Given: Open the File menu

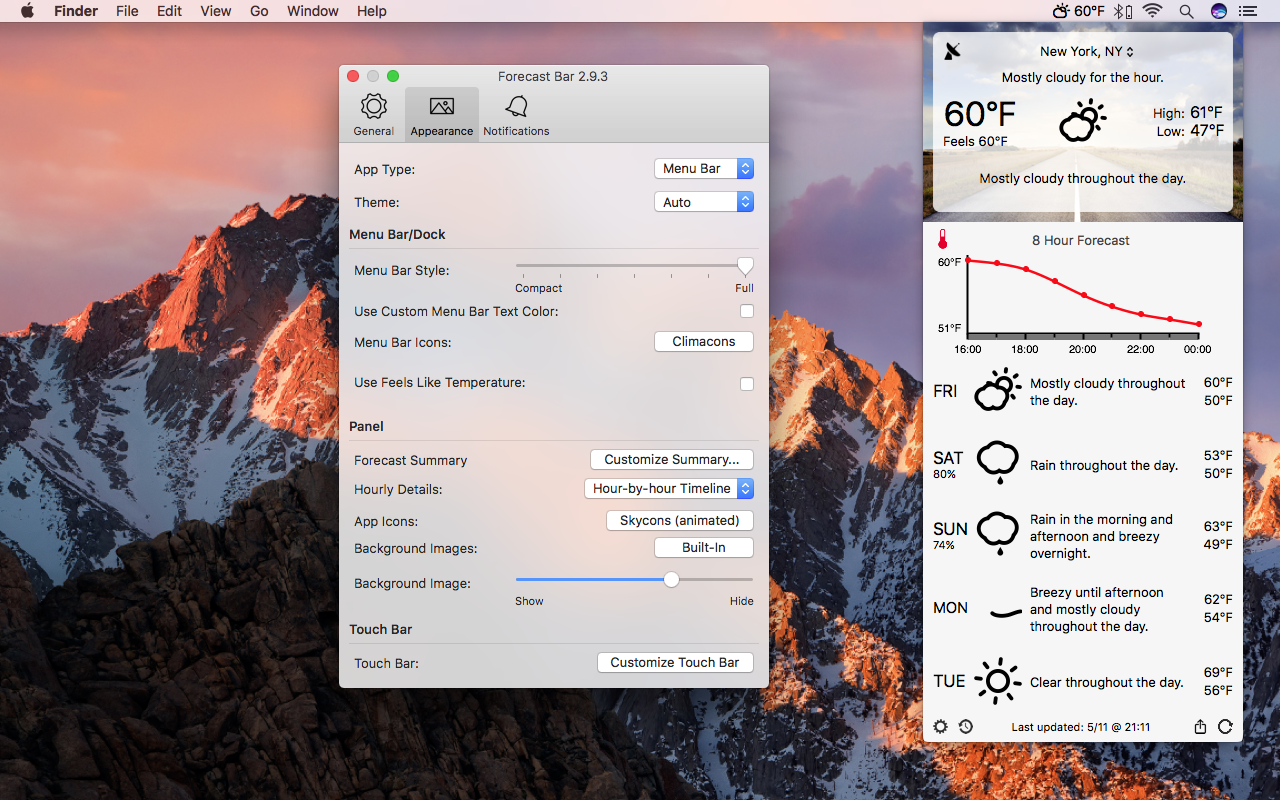Looking at the screenshot, I should [127, 11].
